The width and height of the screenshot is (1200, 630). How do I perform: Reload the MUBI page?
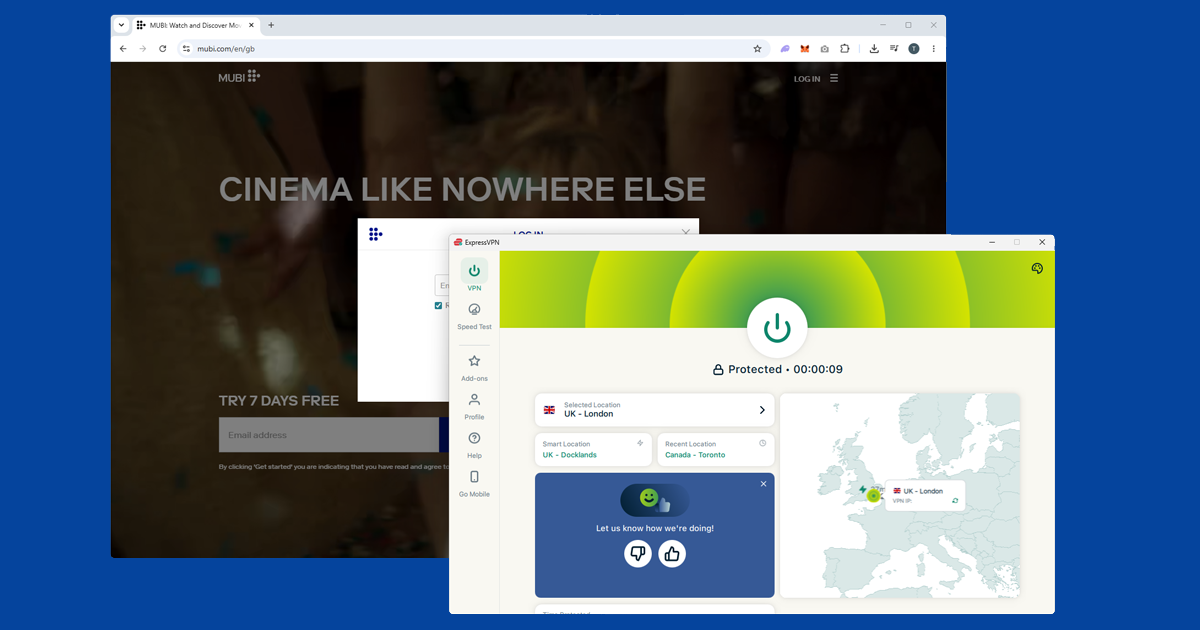[163, 48]
